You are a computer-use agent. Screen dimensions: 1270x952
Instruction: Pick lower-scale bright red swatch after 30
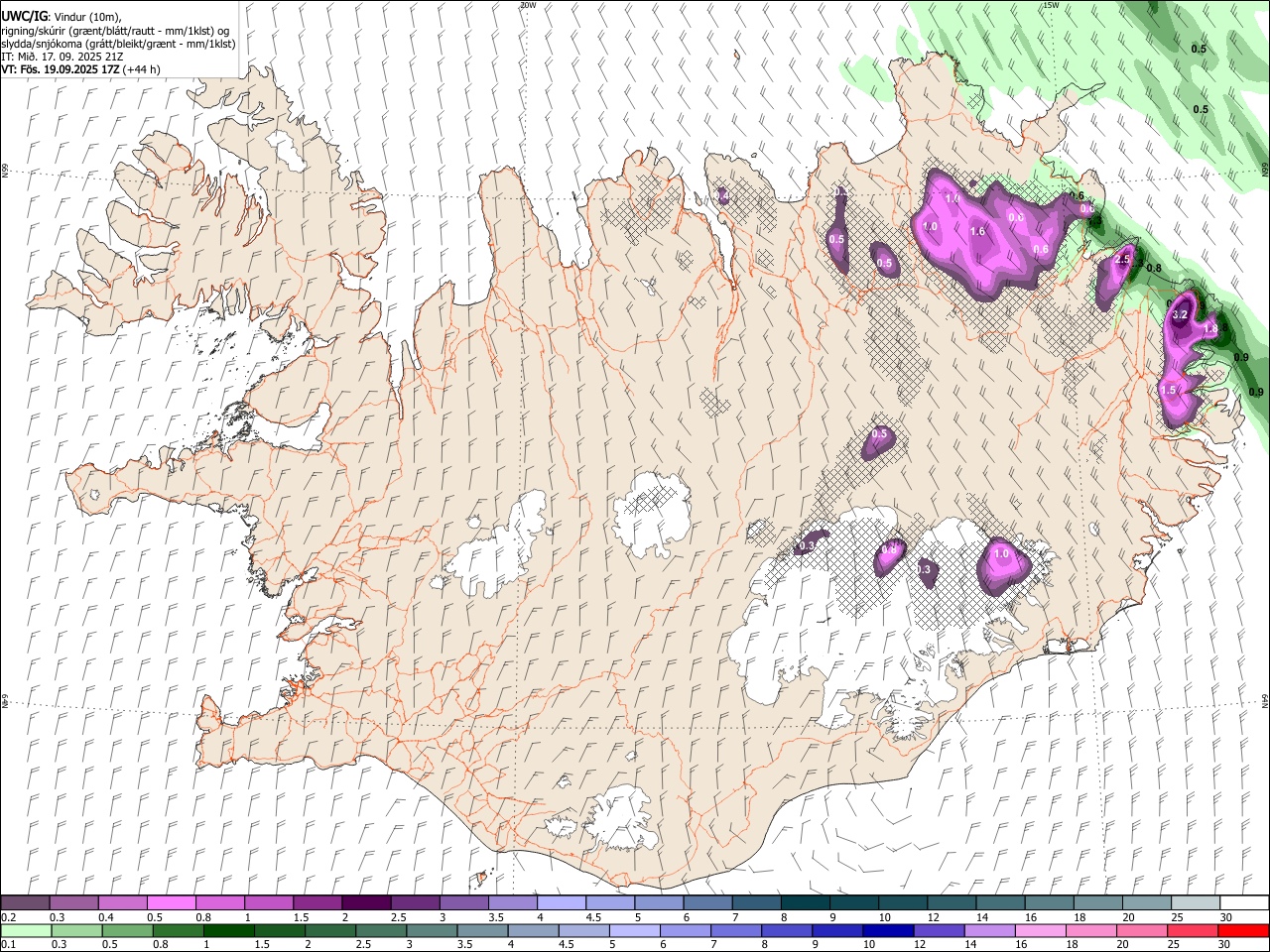coord(1243,930)
